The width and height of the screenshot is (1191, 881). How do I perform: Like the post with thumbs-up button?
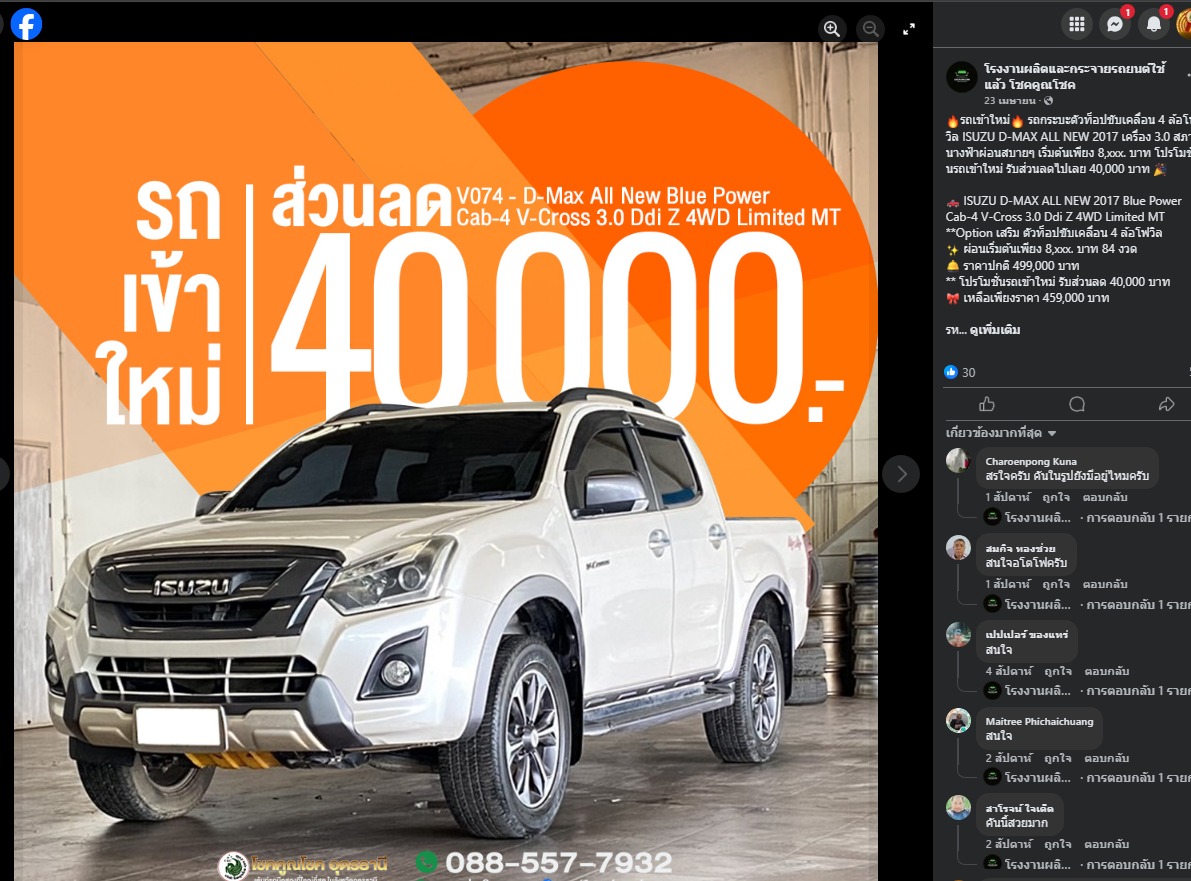point(987,404)
